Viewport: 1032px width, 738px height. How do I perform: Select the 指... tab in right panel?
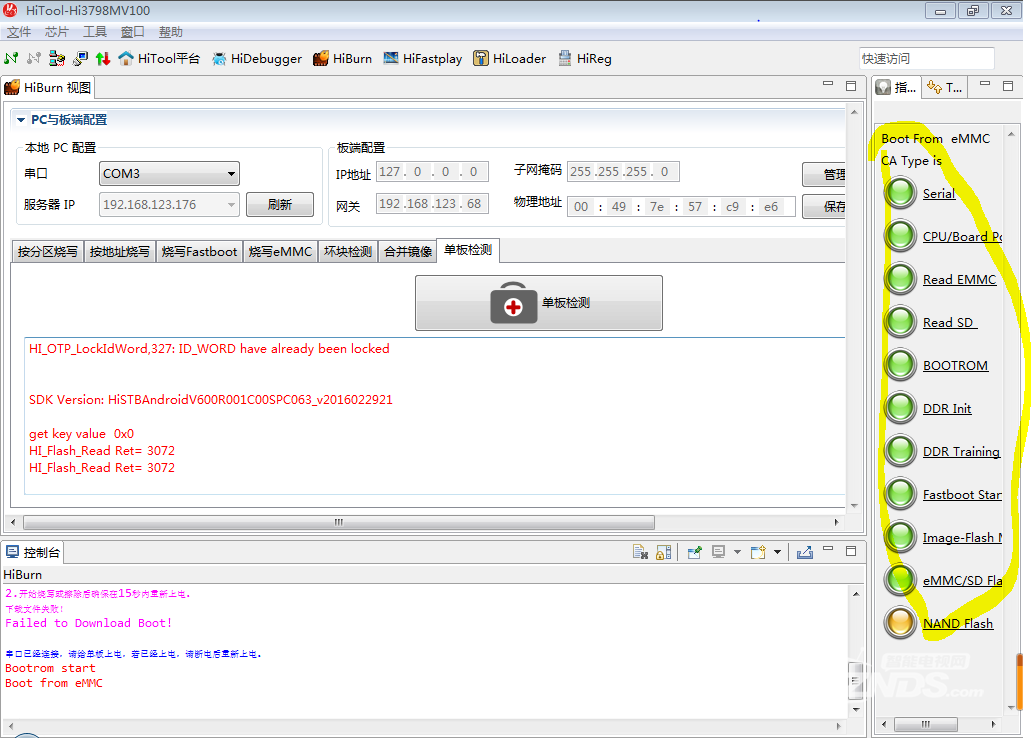pos(897,88)
